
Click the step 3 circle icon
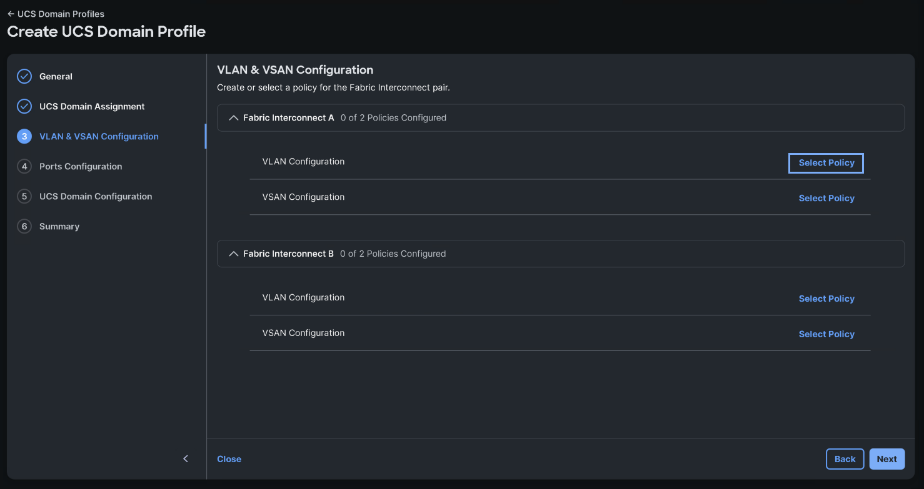pyautogui.click(x=24, y=137)
